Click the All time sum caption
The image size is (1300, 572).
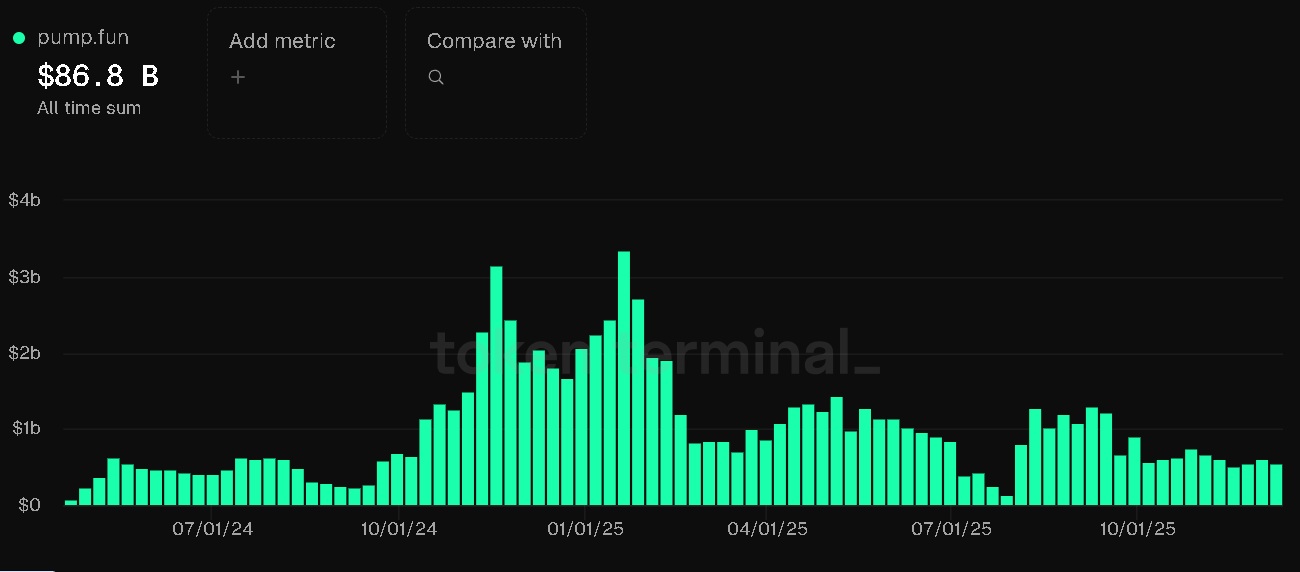(89, 108)
